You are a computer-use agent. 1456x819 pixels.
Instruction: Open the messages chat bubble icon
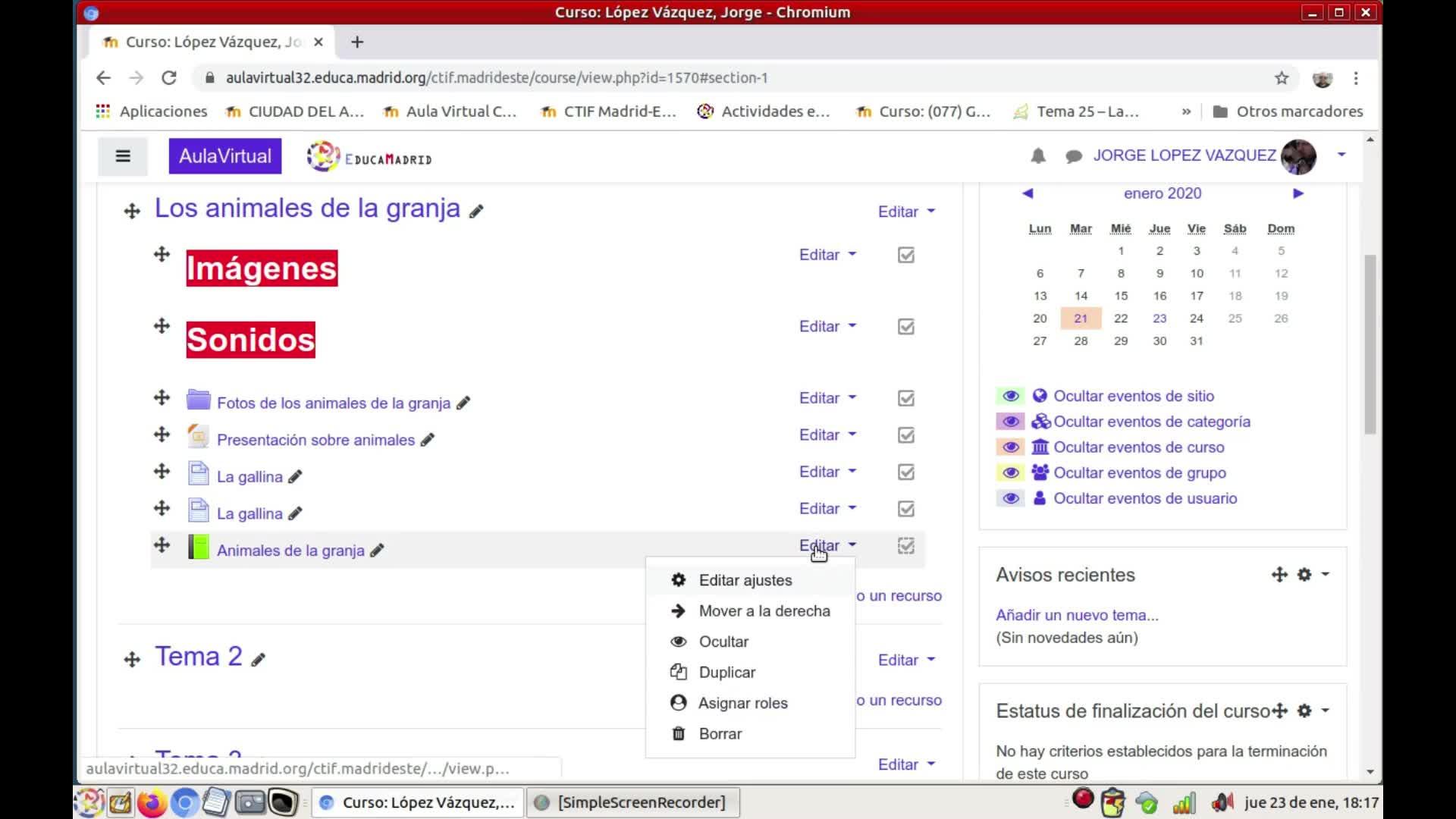[1073, 156]
